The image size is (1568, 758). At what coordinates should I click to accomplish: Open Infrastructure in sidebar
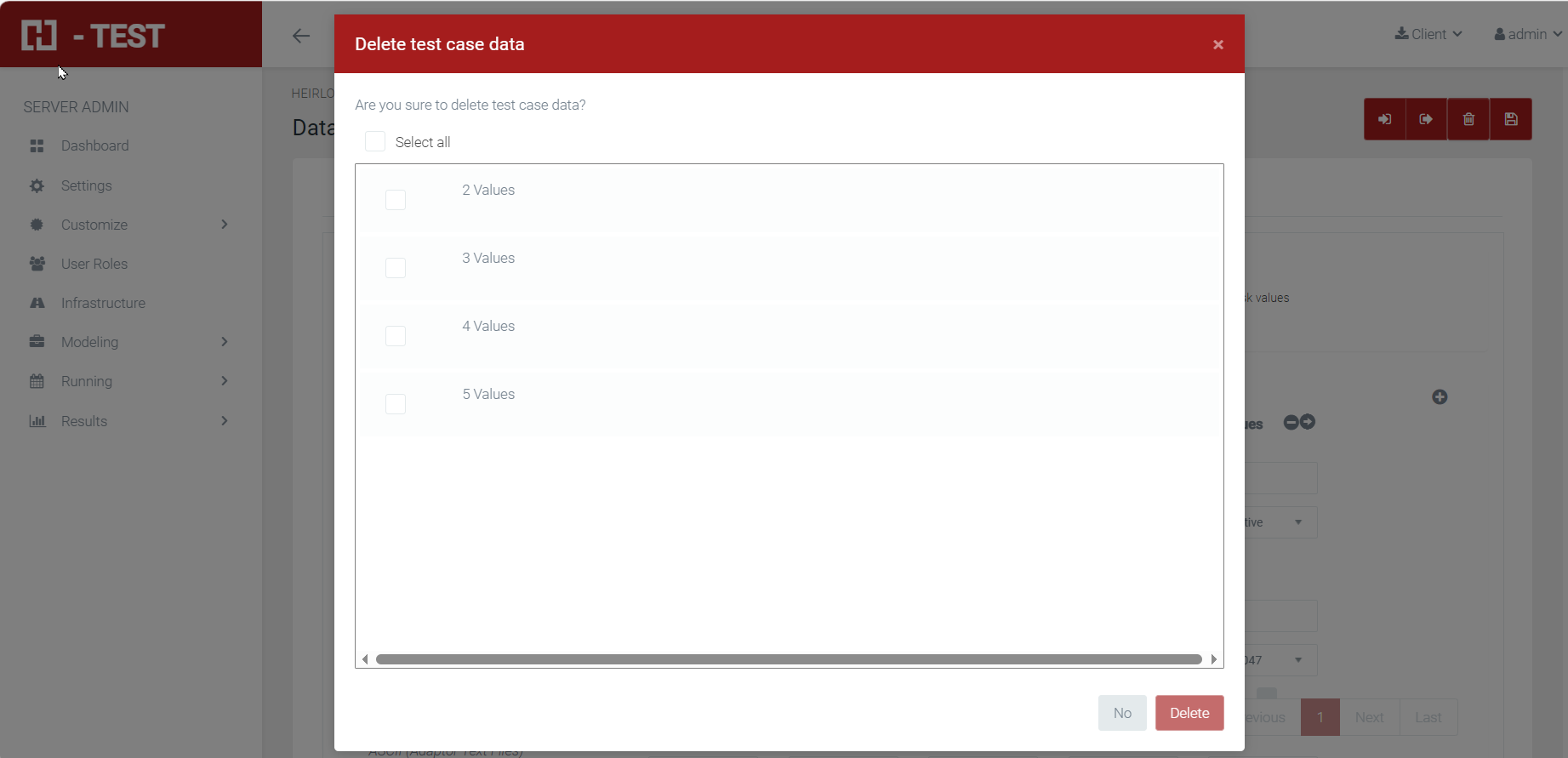coord(103,303)
